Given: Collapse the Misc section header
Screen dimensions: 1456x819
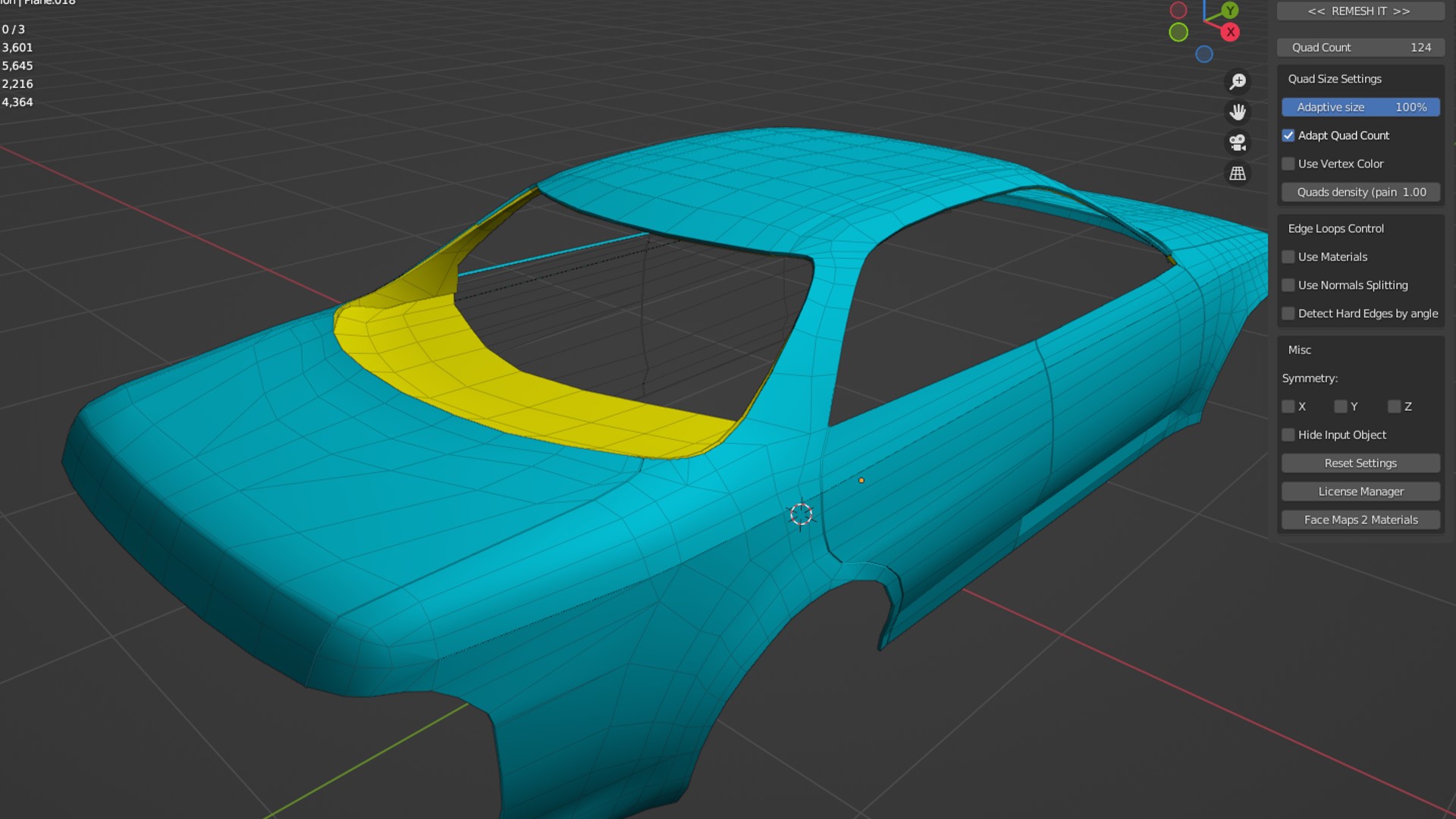Looking at the screenshot, I should (1299, 350).
